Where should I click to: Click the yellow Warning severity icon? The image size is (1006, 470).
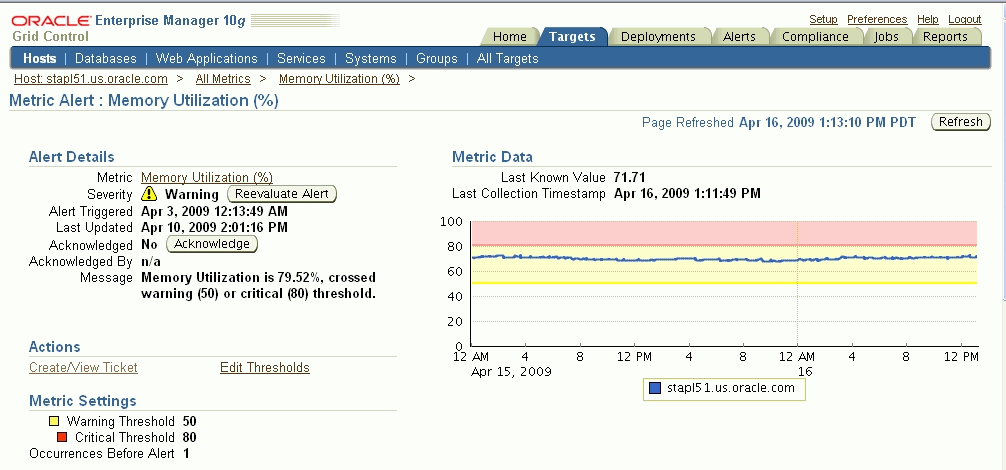click(149, 194)
